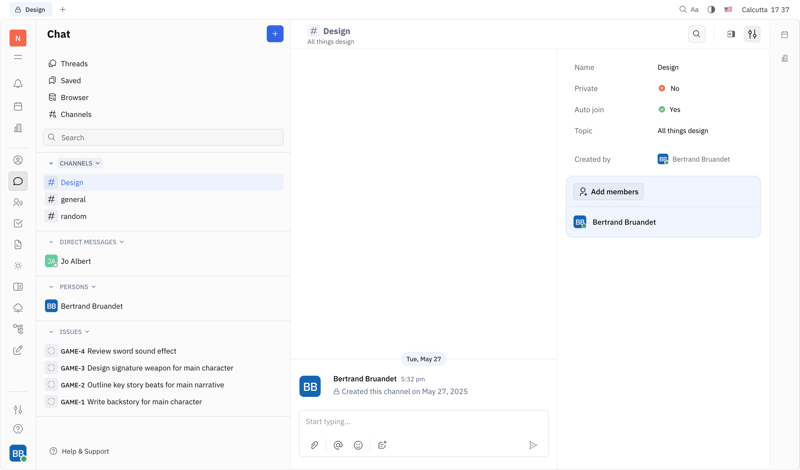The width and height of the screenshot is (800, 470).
Task: Collapse the PERSONS group arrow
Action: pyautogui.click(x=51, y=287)
